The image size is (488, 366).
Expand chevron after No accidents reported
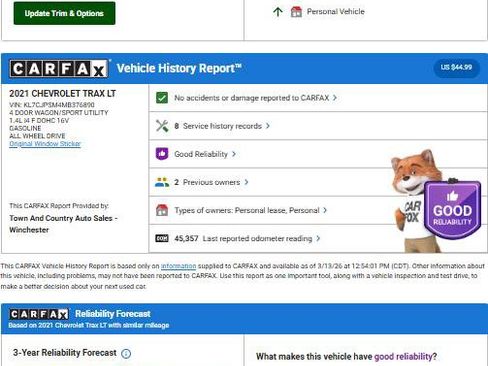tap(335, 98)
